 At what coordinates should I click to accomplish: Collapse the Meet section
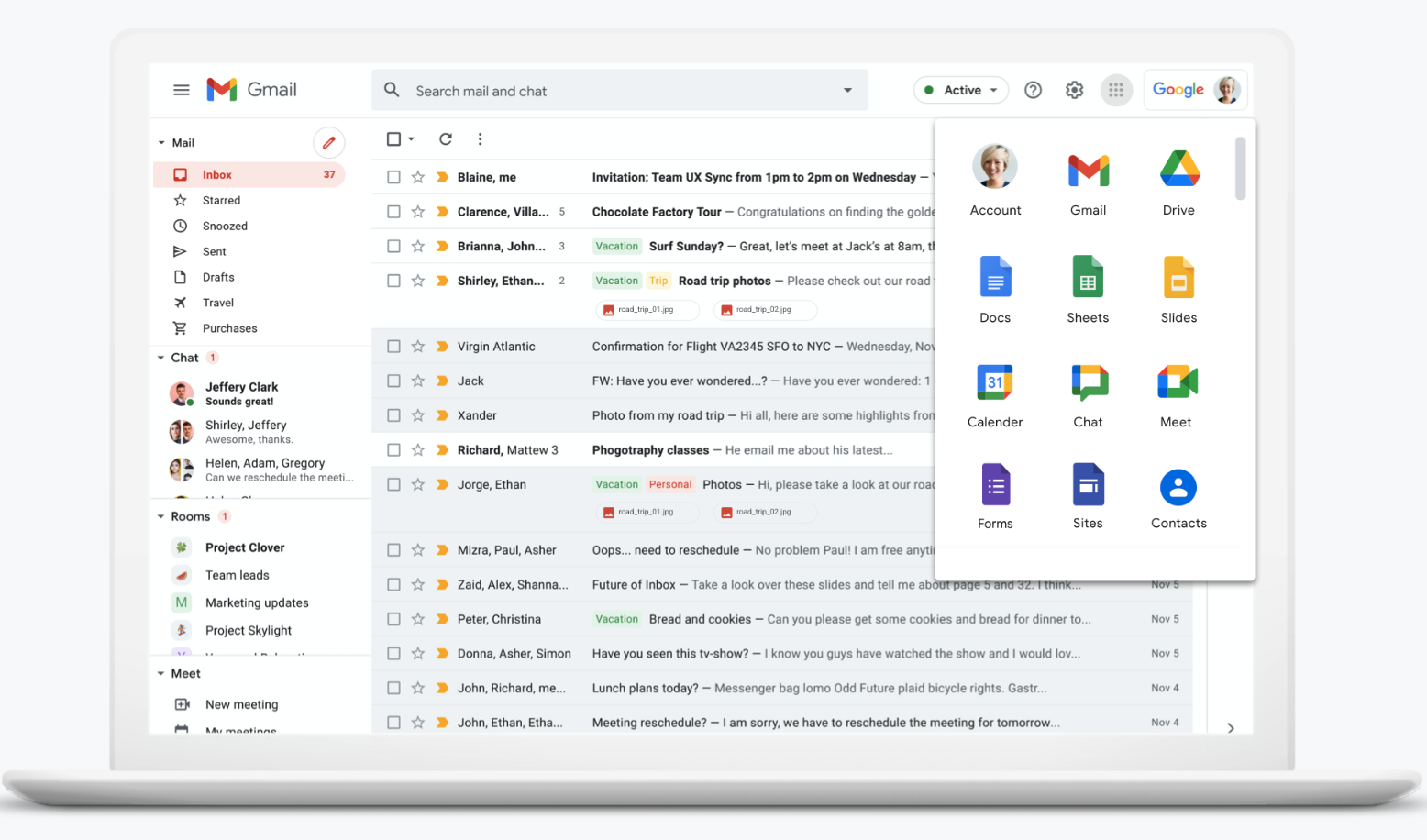[x=161, y=673]
